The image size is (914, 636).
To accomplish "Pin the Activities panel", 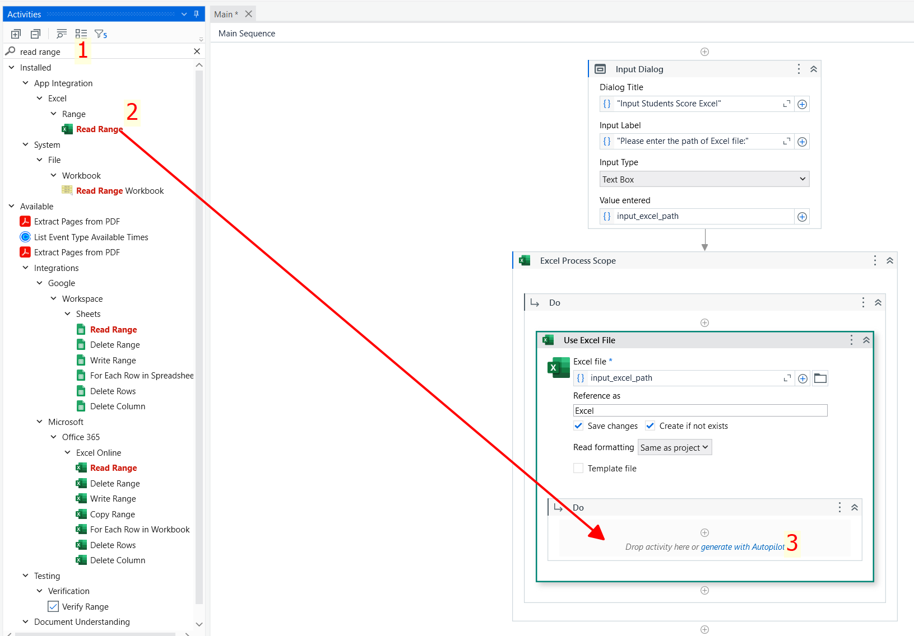I will coord(196,14).
